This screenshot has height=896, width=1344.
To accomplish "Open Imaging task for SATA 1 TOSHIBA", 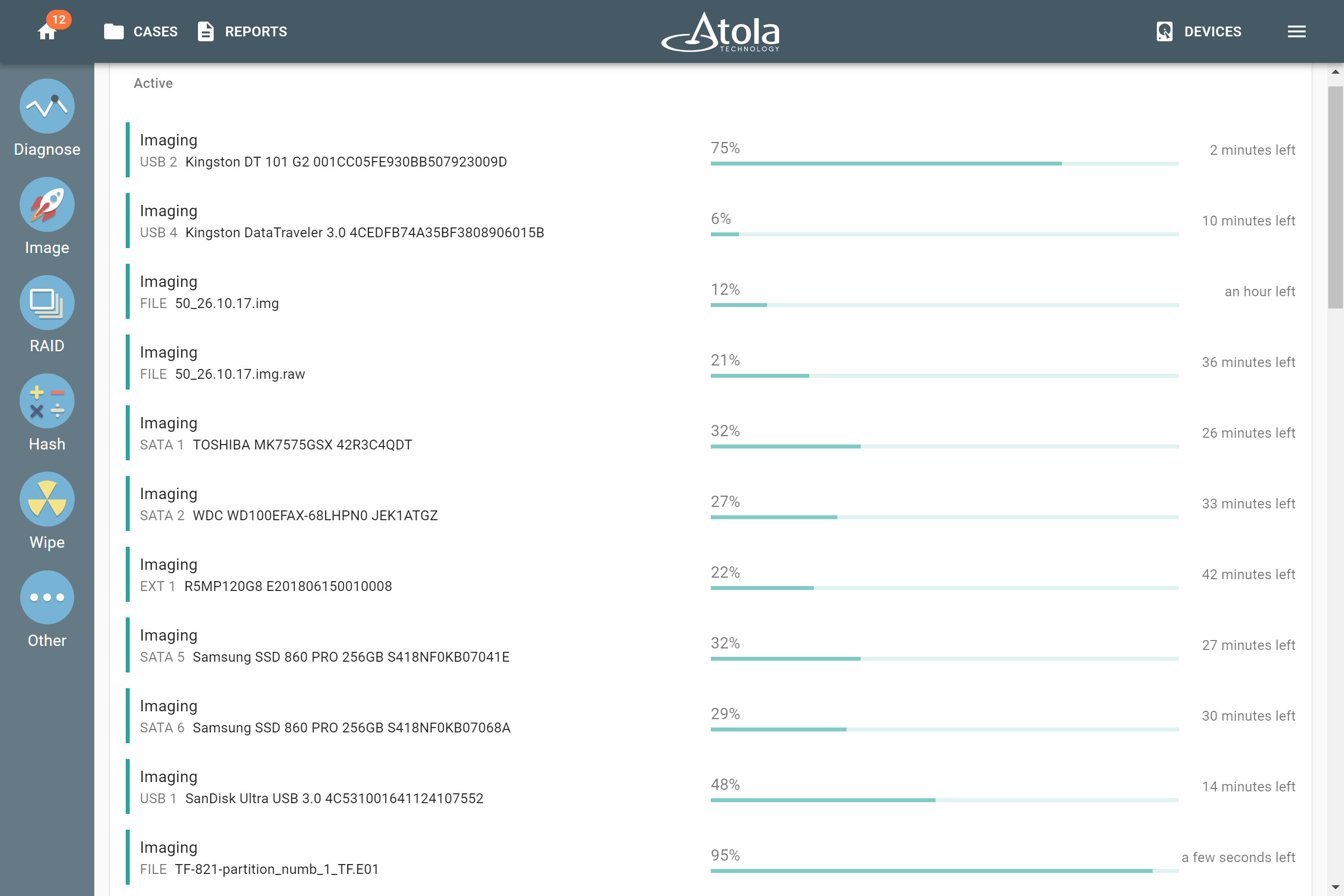I will (711, 433).
